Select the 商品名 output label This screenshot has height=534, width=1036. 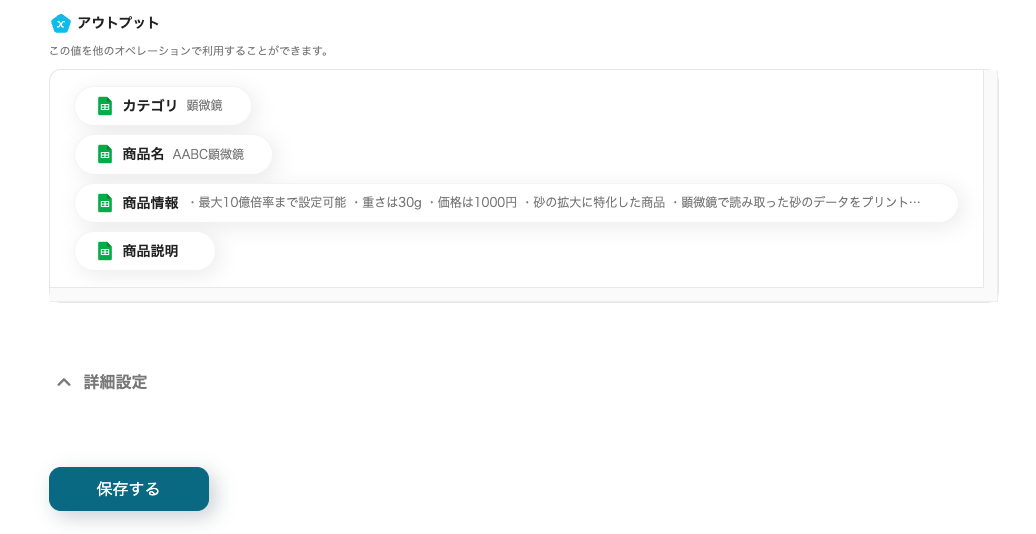click(x=143, y=154)
